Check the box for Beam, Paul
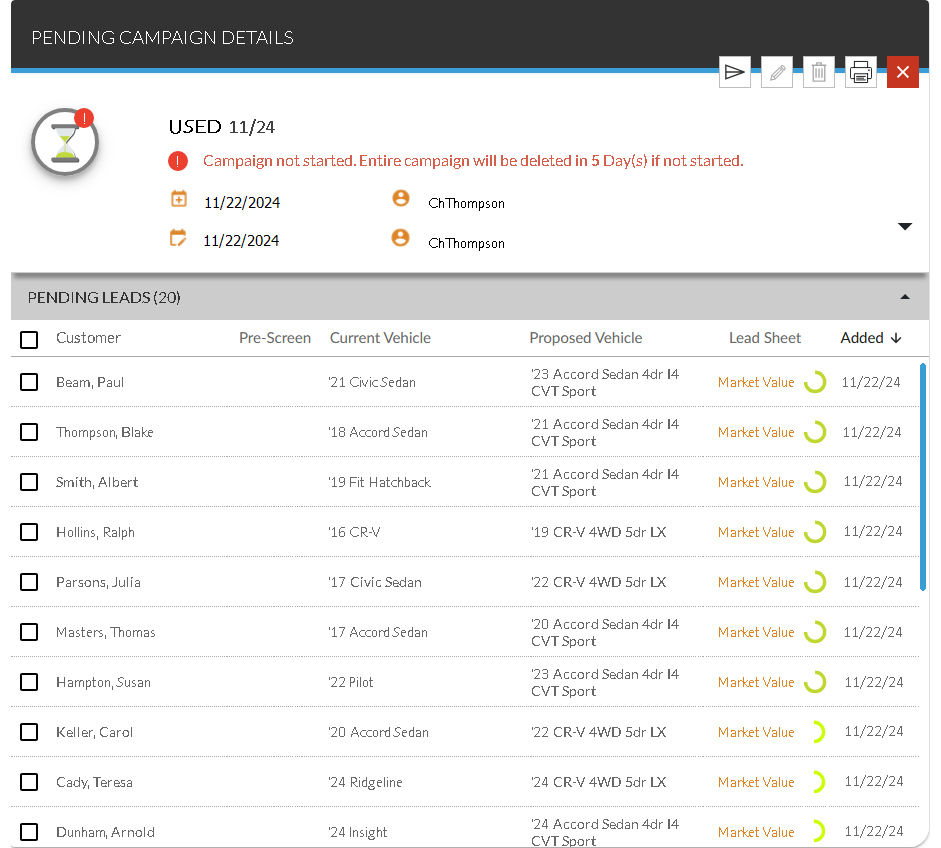The width and height of the screenshot is (941, 848). click(30, 382)
